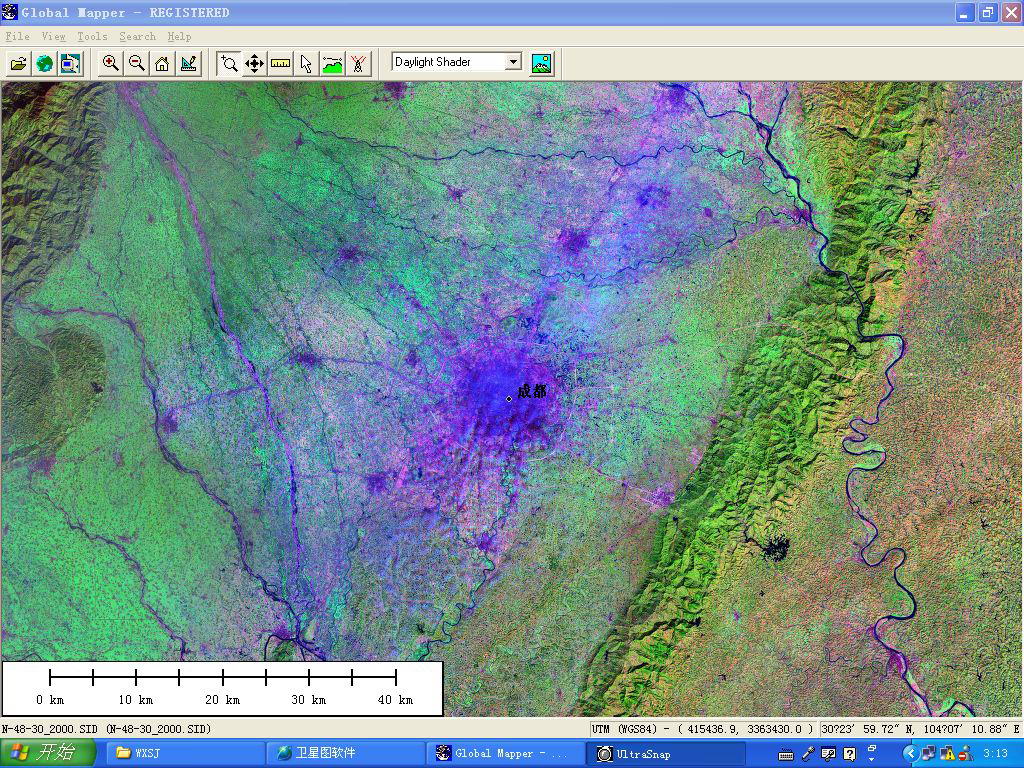Click the Zoom Out magnifier icon
Viewport: 1024px width, 768px height.
click(x=136, y=63)
